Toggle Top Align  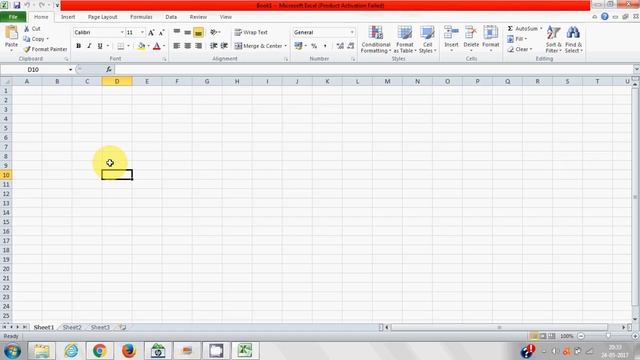click(x=177, y=32)
